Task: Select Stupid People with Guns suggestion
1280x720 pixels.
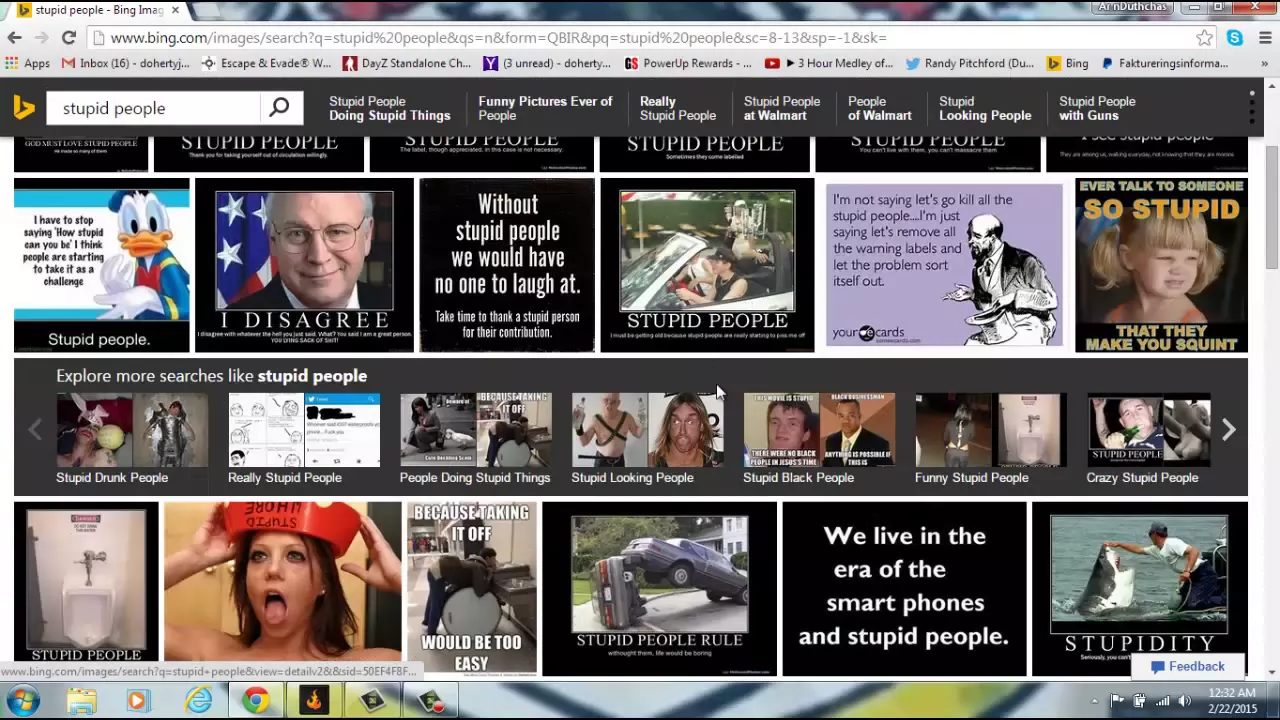Action: click(1096, 108)
